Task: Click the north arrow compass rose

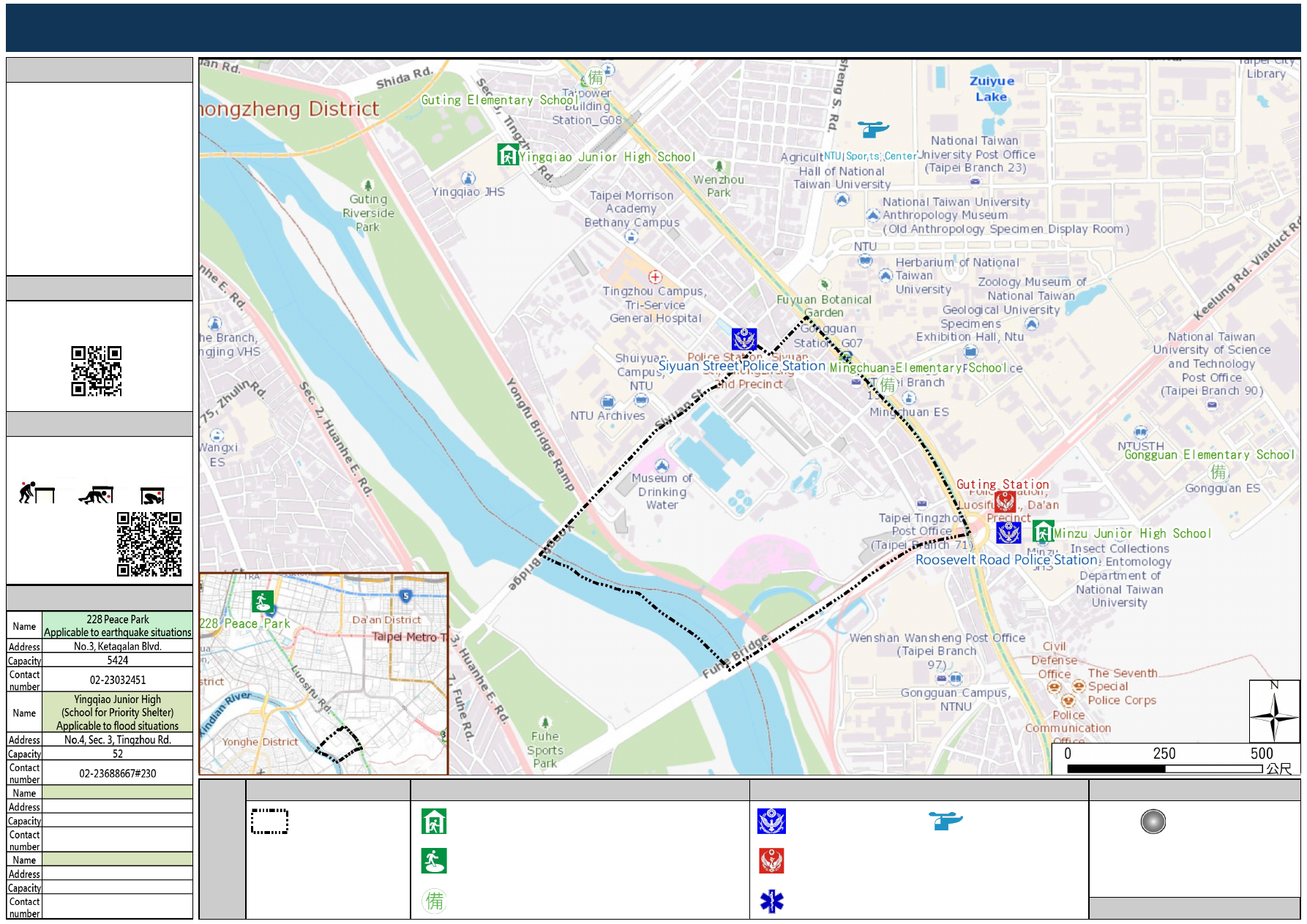Action: click(x=1274, y=711)
